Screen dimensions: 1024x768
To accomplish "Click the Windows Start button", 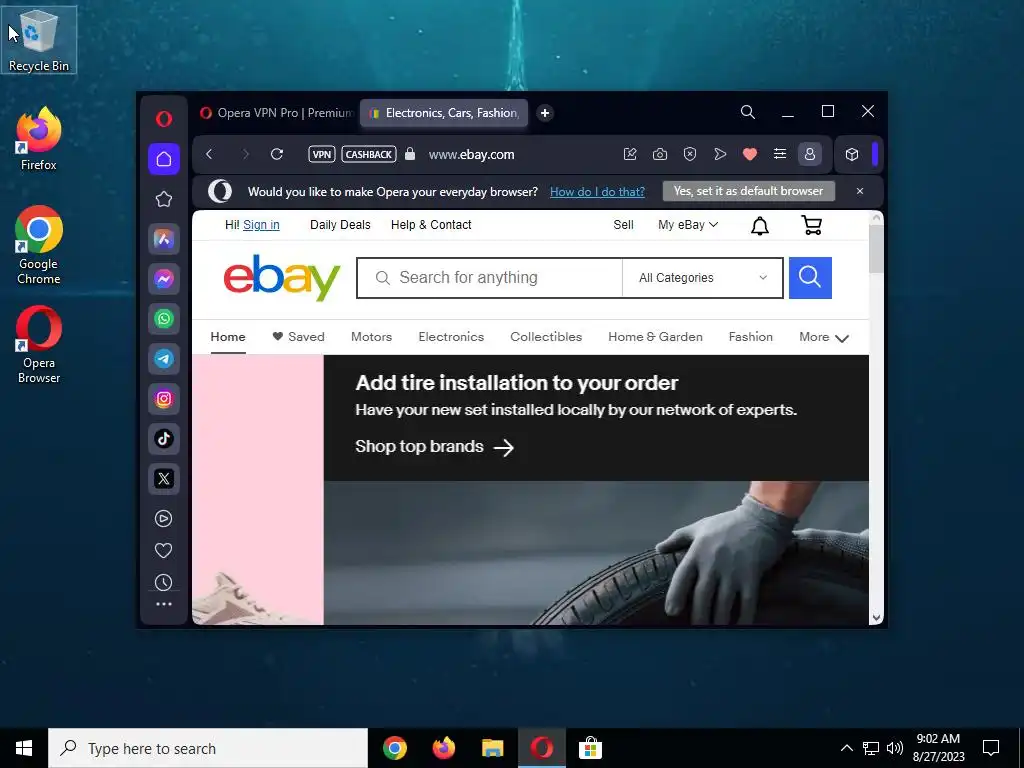I will [x=24, y=748].
